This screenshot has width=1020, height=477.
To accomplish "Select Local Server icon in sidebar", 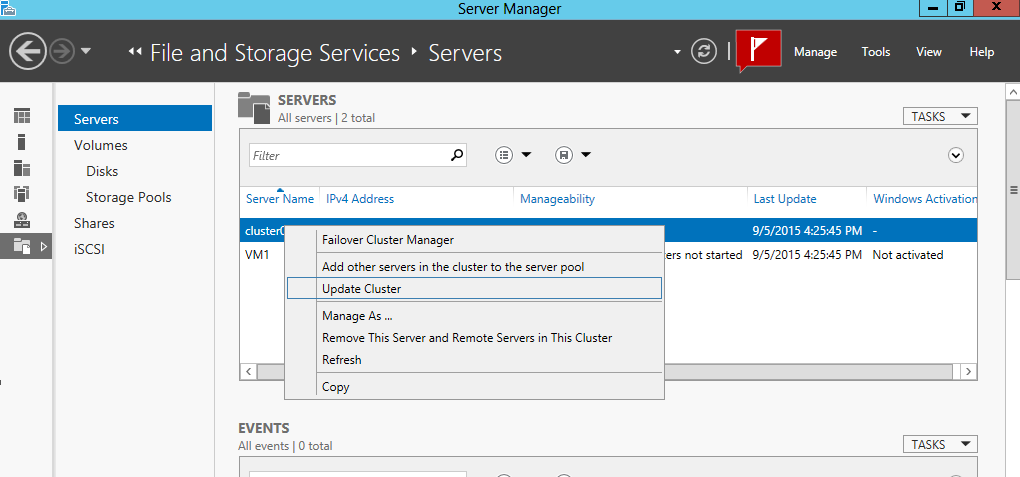I will click(x=22, y=143).
